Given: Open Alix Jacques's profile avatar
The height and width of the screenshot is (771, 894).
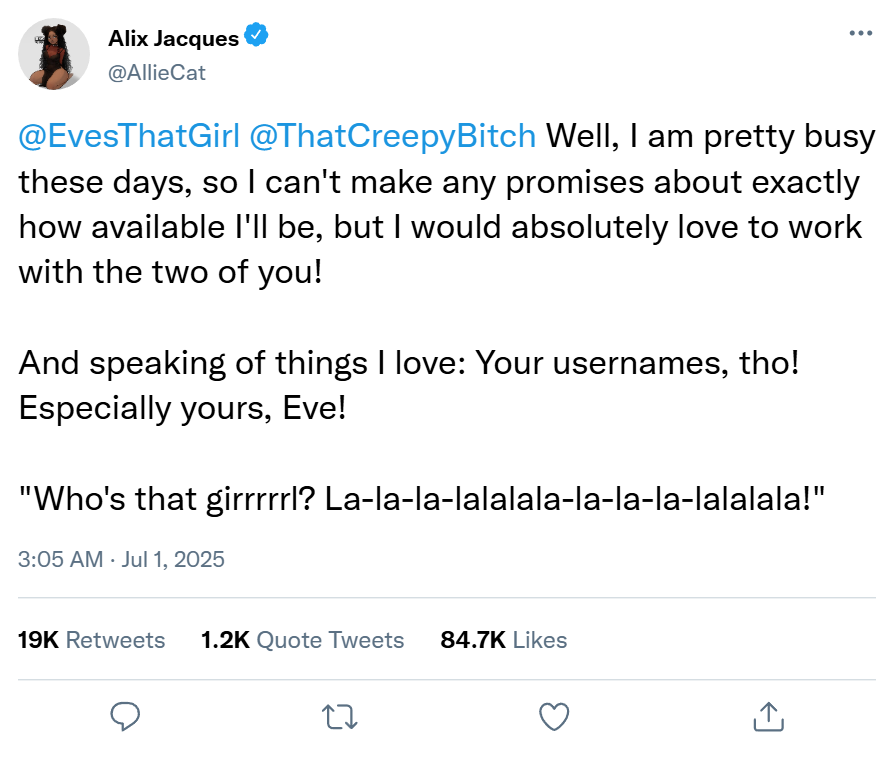Looking at the screenshot, I should (54, 53).
